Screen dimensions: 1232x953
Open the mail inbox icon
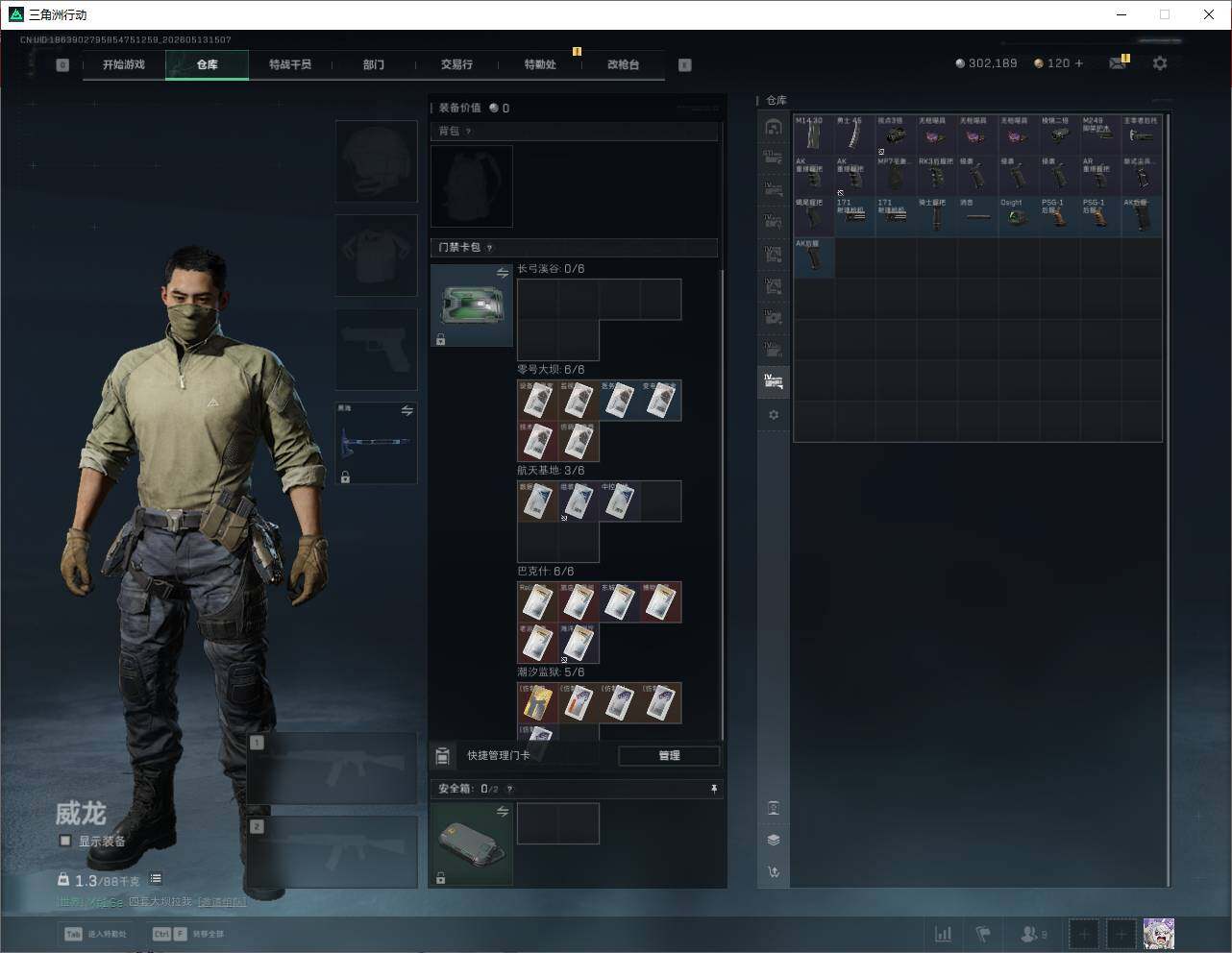pyautogui.click(x=1118, y=63)
